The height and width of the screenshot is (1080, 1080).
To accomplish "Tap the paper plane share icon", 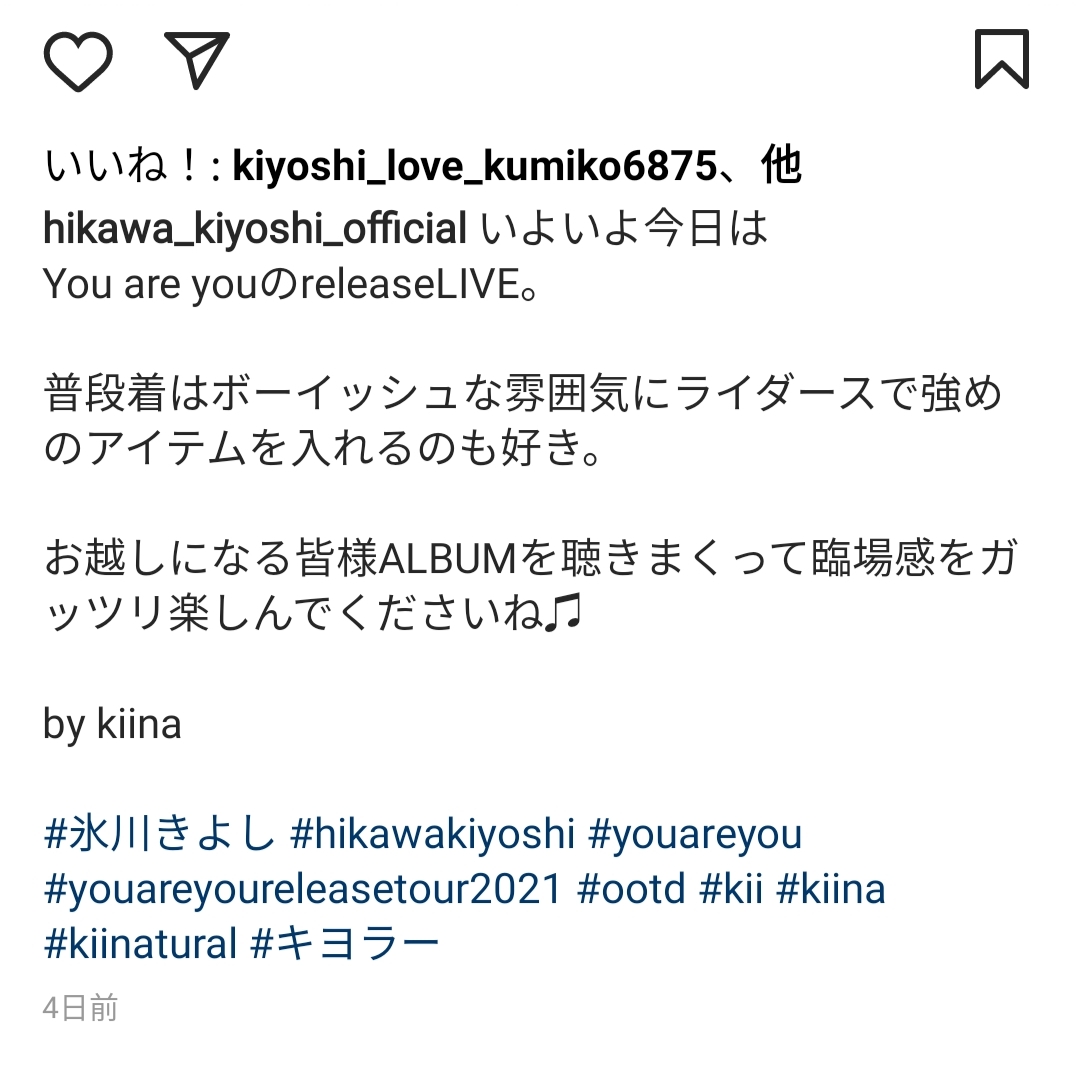I will coord(197,60).
